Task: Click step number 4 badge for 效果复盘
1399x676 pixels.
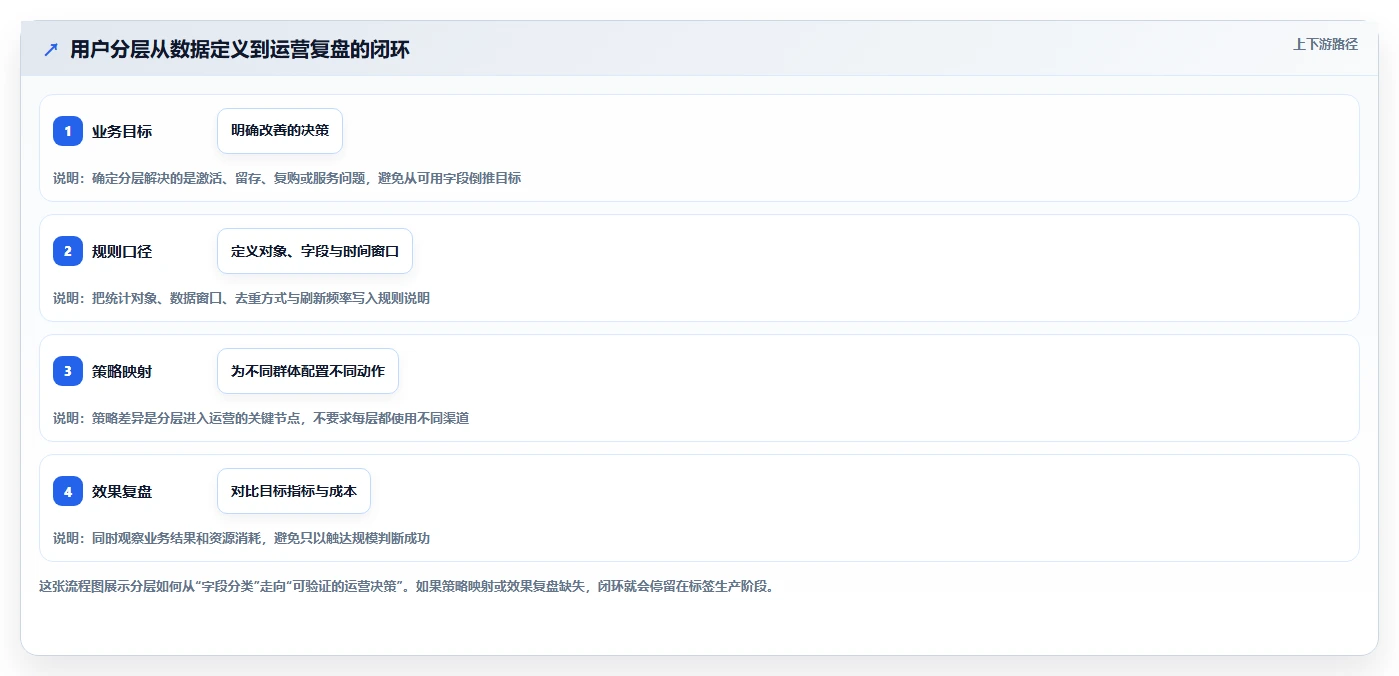Action: coord(68,491)
